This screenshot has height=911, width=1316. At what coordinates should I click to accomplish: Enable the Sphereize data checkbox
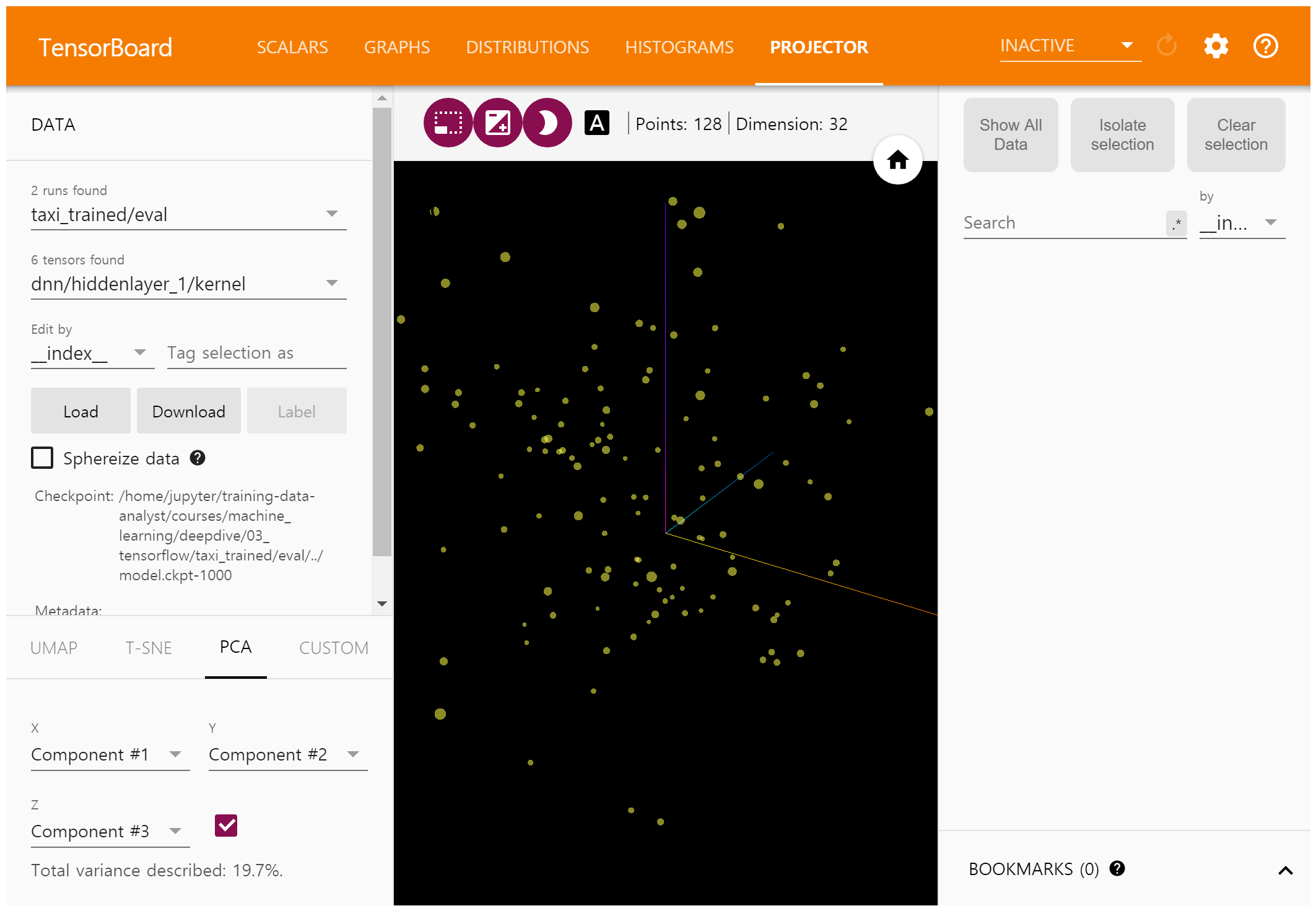(x=42, y=458)
